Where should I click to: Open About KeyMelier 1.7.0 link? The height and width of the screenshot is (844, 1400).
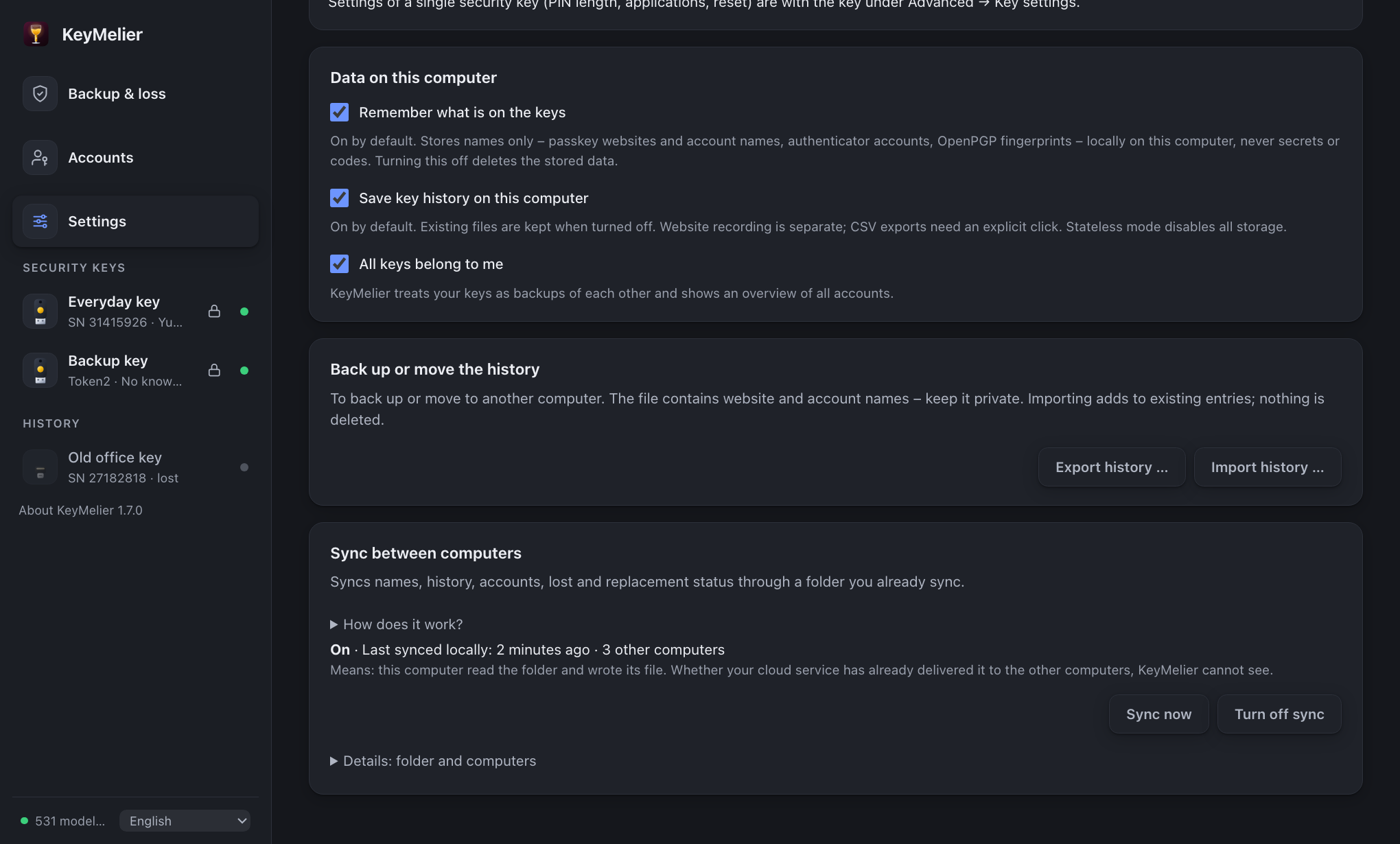click(80, 511)
